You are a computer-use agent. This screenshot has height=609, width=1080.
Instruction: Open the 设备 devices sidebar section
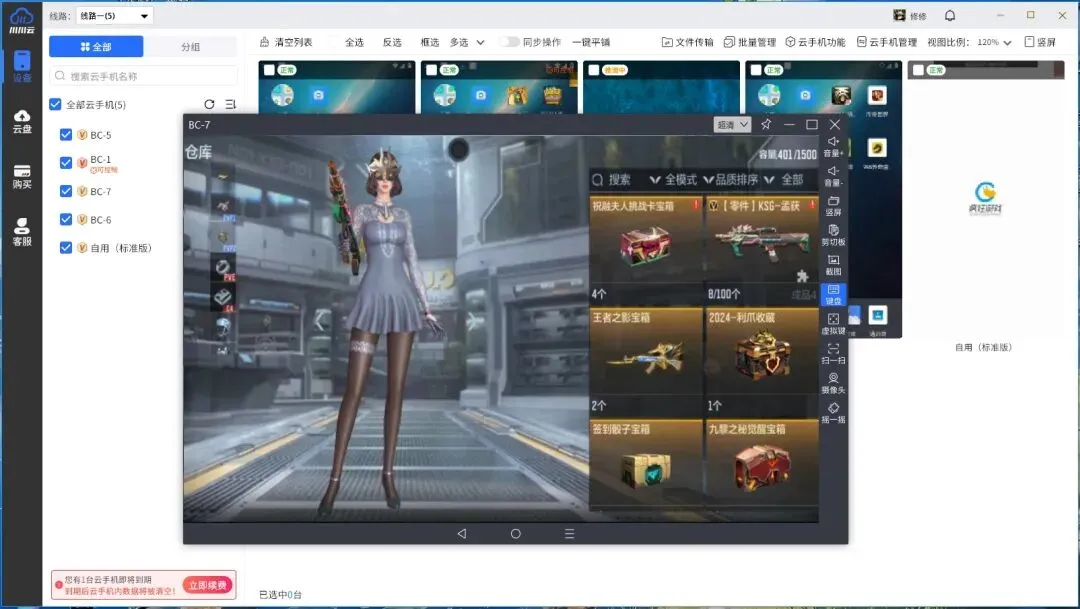22,66
